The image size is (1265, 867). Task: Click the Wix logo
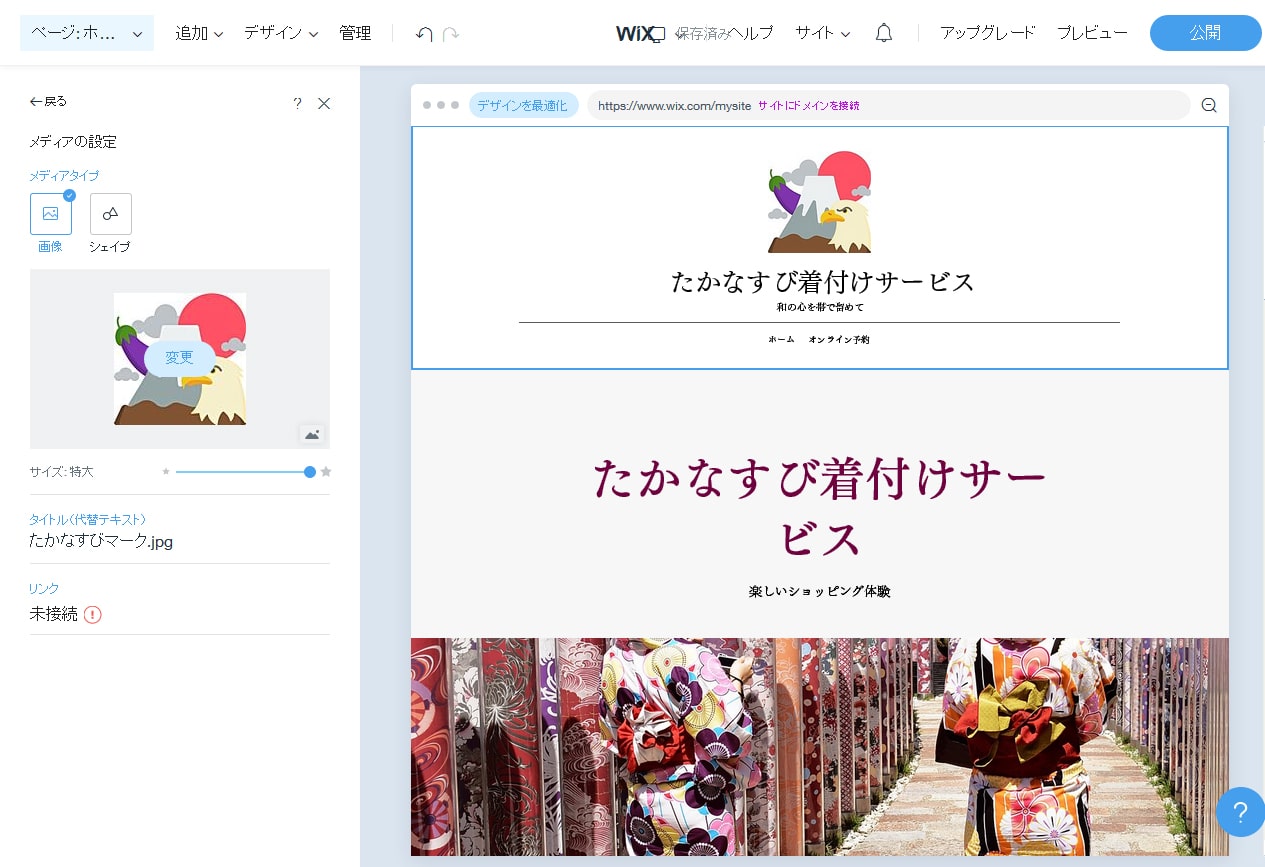click(633, 33)
